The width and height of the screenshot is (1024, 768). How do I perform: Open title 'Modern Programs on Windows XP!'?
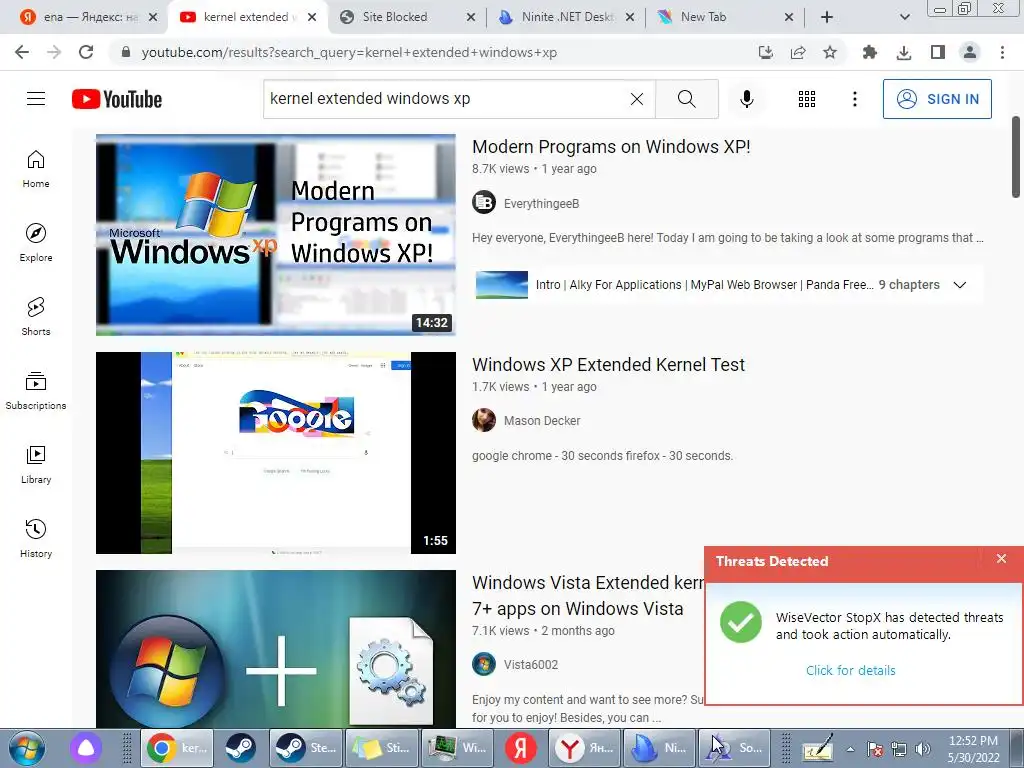611,147
